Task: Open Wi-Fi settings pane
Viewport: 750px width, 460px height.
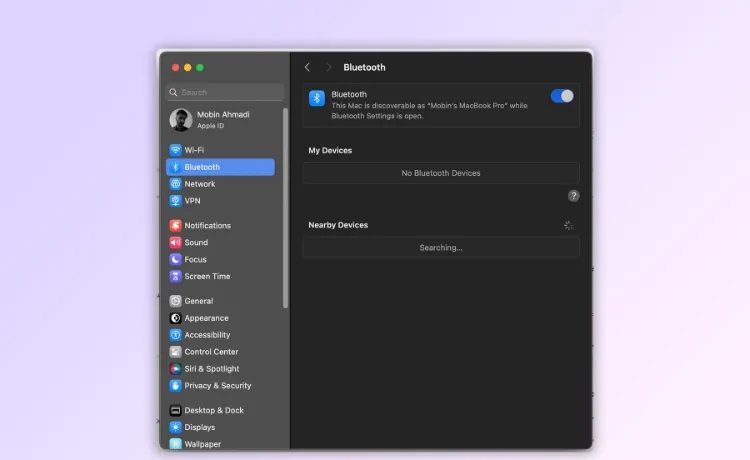Action: point(221,150)
